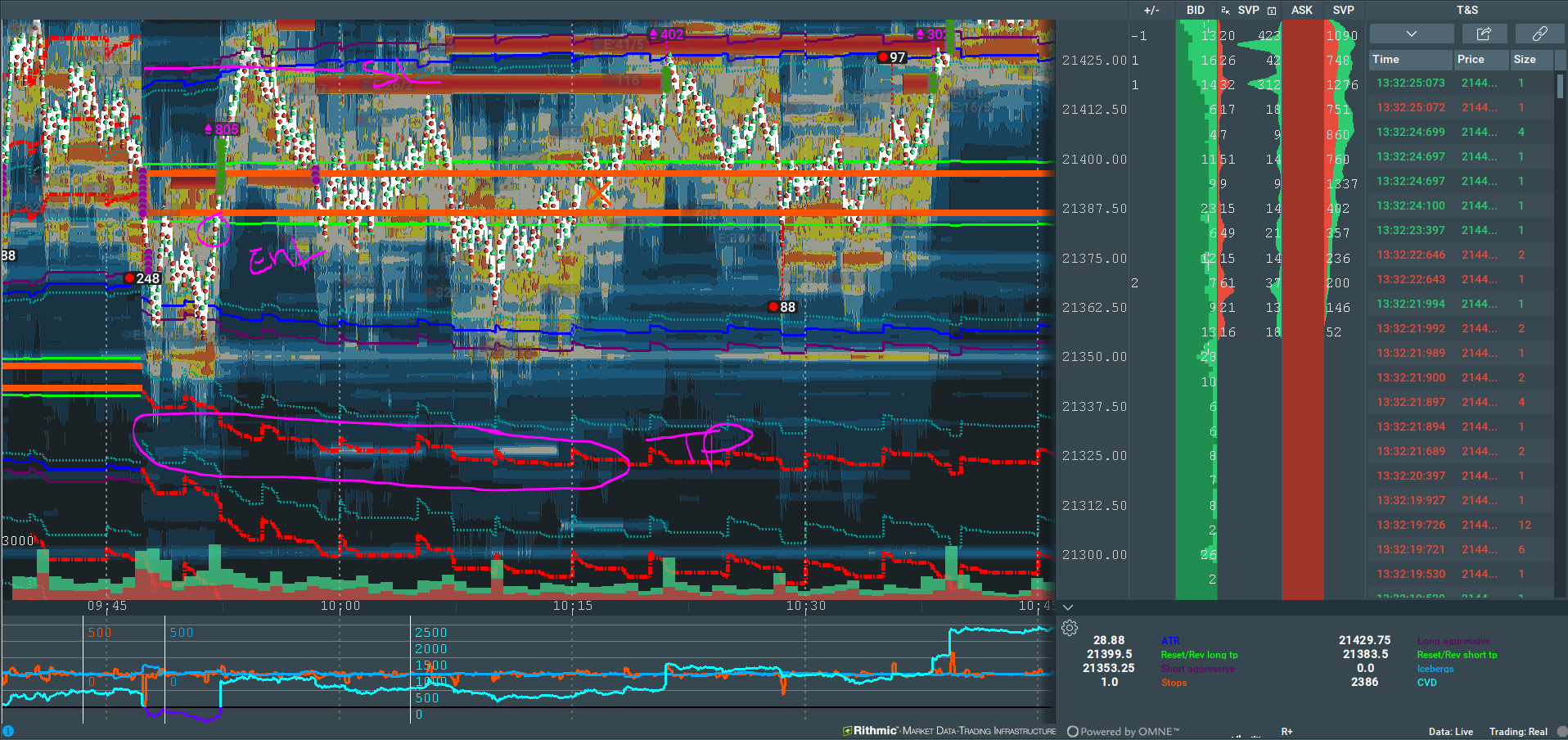1568x740 pixels.
Task: Click the calendar icon right of first SVP header
Action: coord(1272,11)
